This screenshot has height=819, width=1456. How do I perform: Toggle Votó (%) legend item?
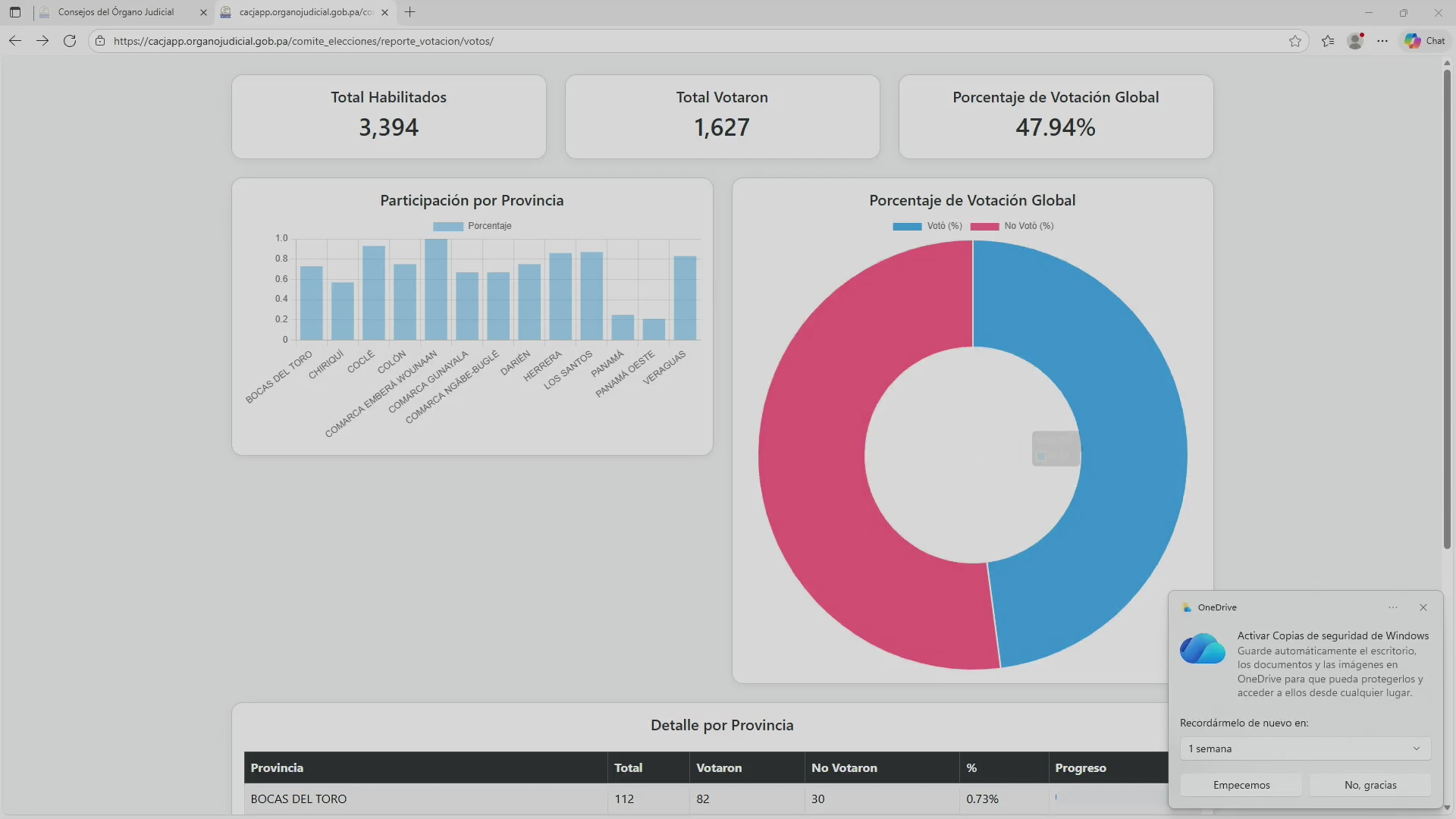point(927,226)
